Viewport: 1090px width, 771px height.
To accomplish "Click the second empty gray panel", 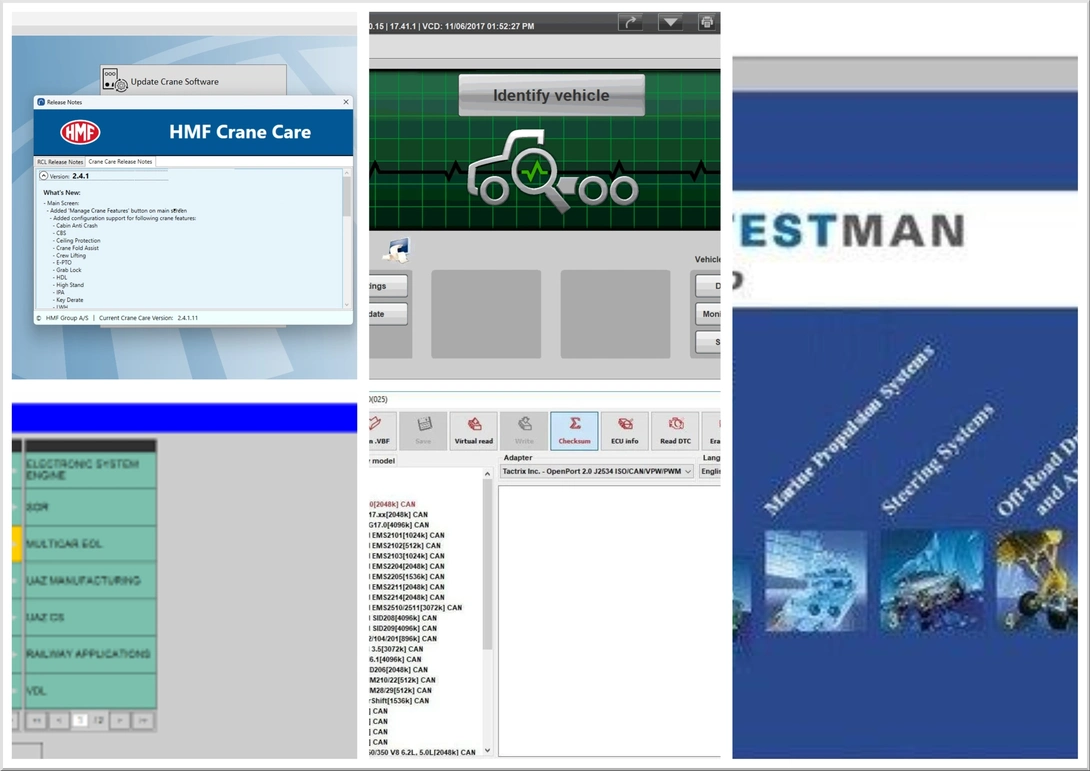I will 615,314.
